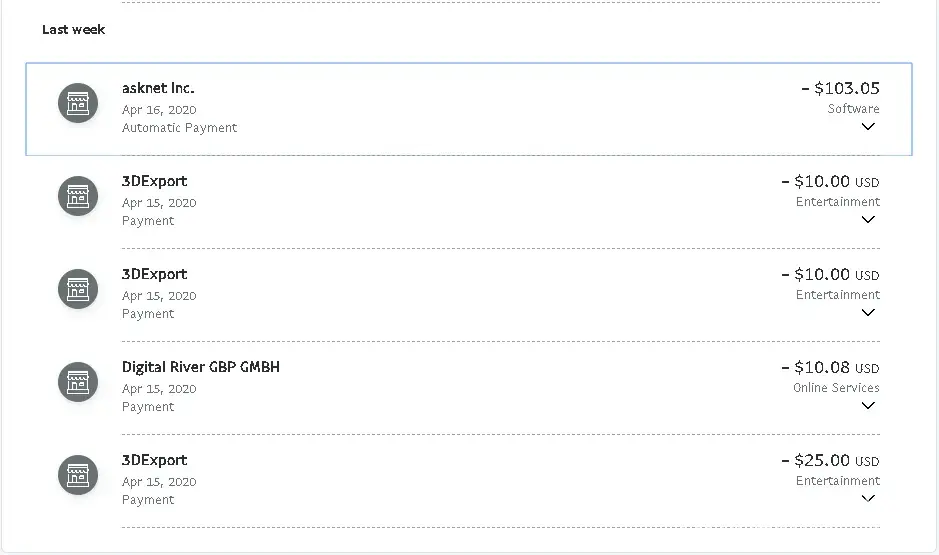Viewport: 939px width, 555px height.
Task: Click the Online Services category label
Action: coord(836,387)
